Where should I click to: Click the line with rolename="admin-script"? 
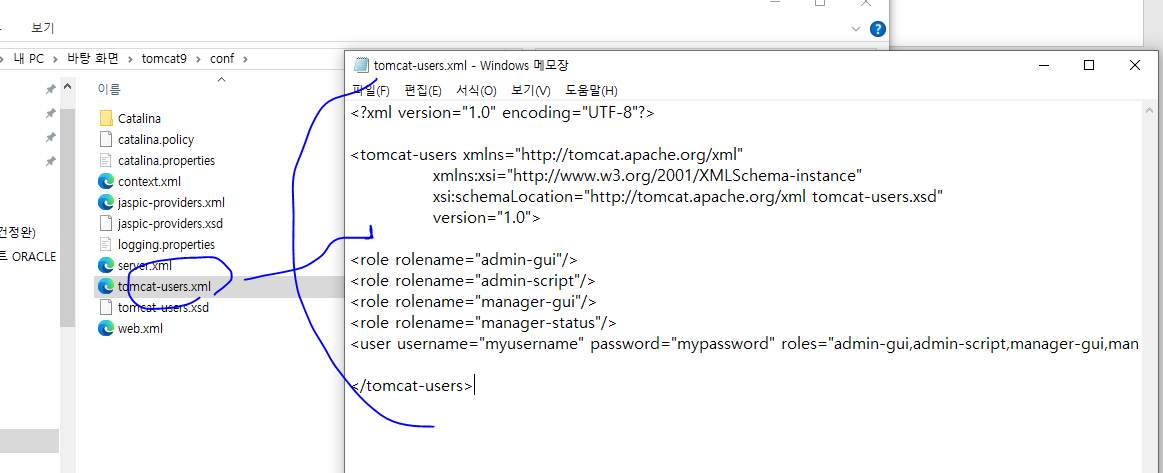[472, 281]
